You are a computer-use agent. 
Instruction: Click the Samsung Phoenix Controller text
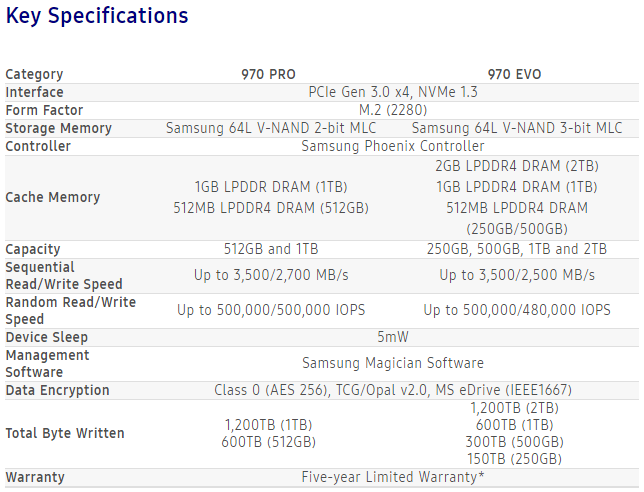(393, 146)
